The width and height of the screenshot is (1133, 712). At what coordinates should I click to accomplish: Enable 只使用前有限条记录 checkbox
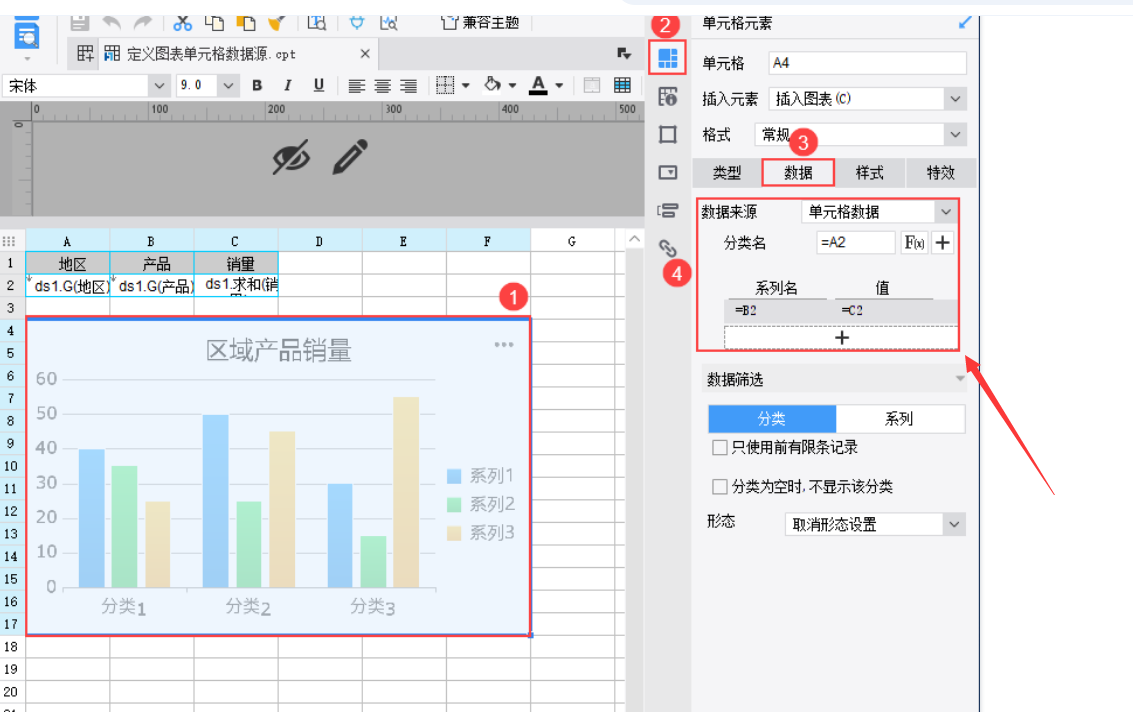[x=719, y=447]
